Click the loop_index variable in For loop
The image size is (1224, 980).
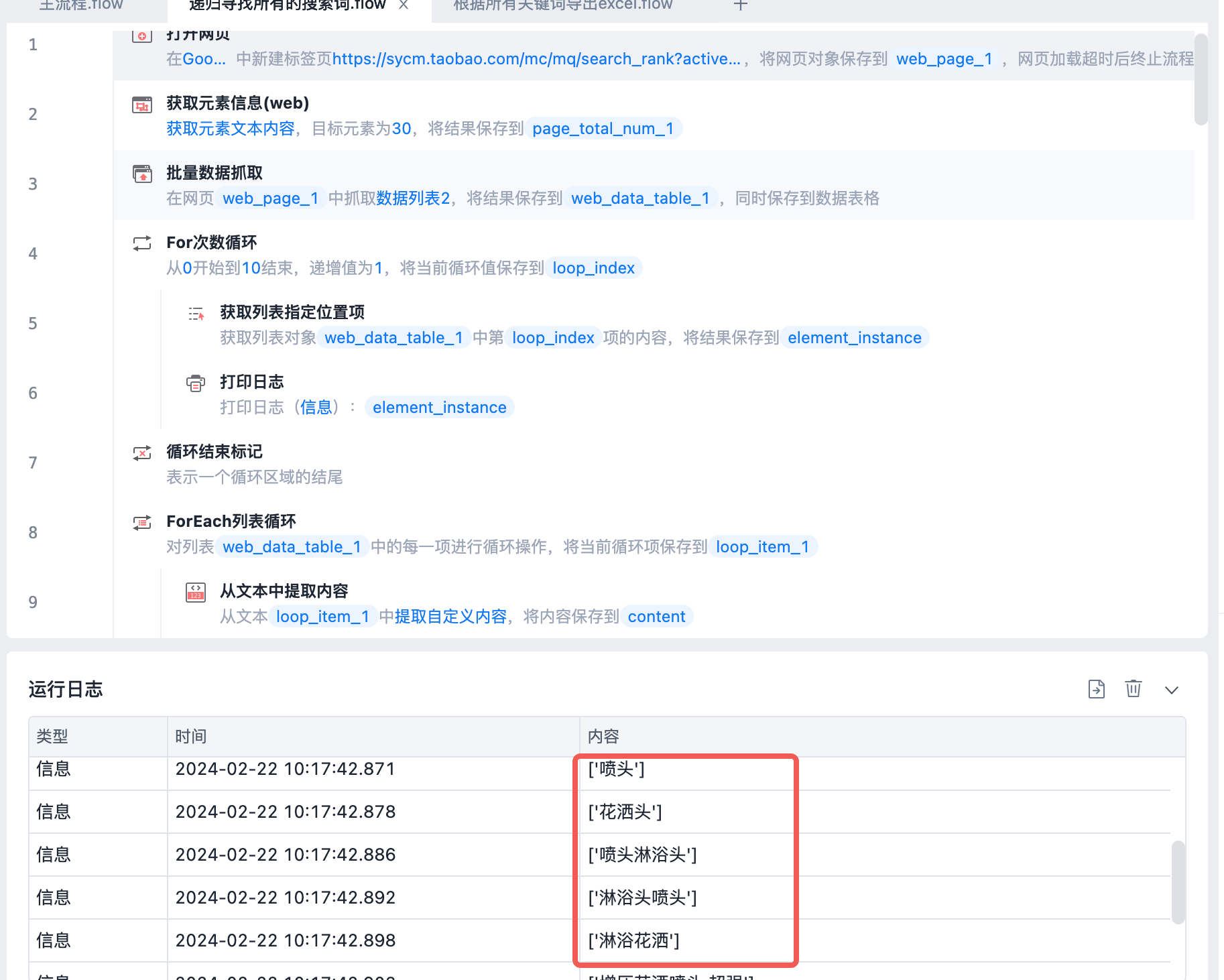coord(593,268)
